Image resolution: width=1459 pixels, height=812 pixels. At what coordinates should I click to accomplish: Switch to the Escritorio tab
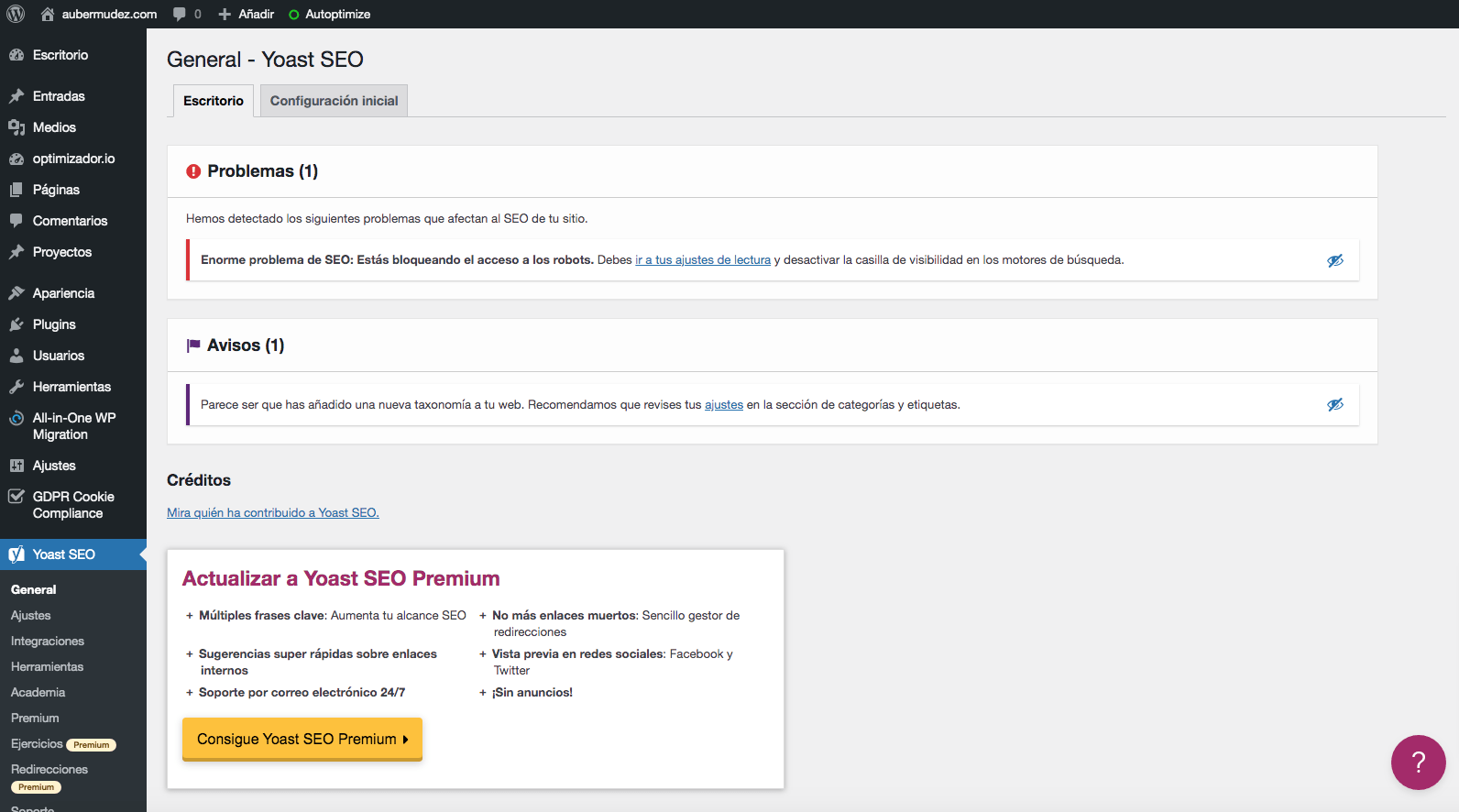[x=214, y=101]
